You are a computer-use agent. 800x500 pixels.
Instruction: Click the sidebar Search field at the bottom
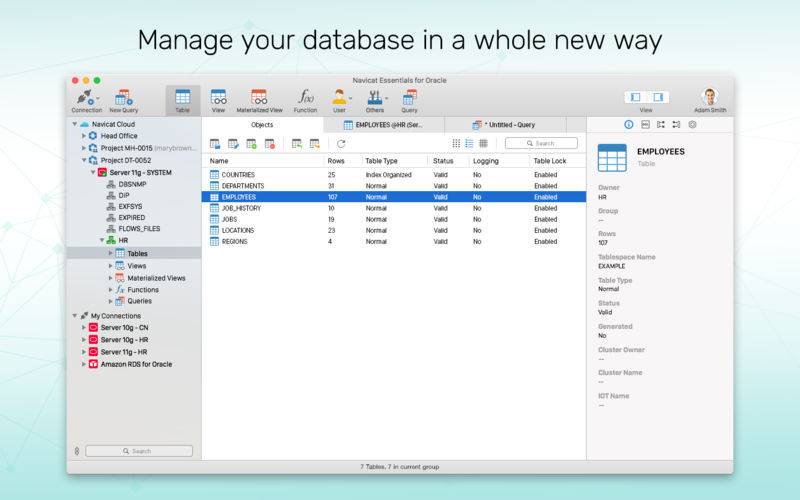(139, 451)
